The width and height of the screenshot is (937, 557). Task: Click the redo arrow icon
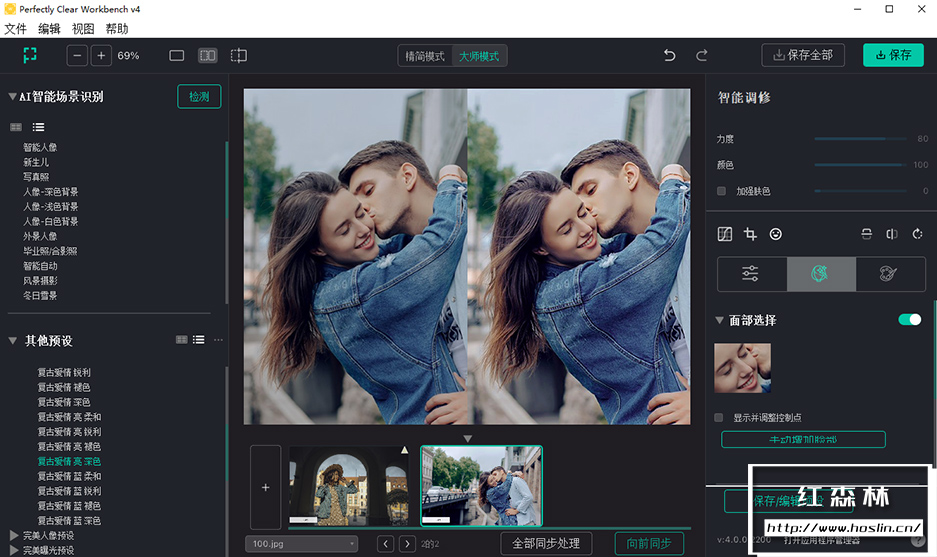[x=702, y=56]
